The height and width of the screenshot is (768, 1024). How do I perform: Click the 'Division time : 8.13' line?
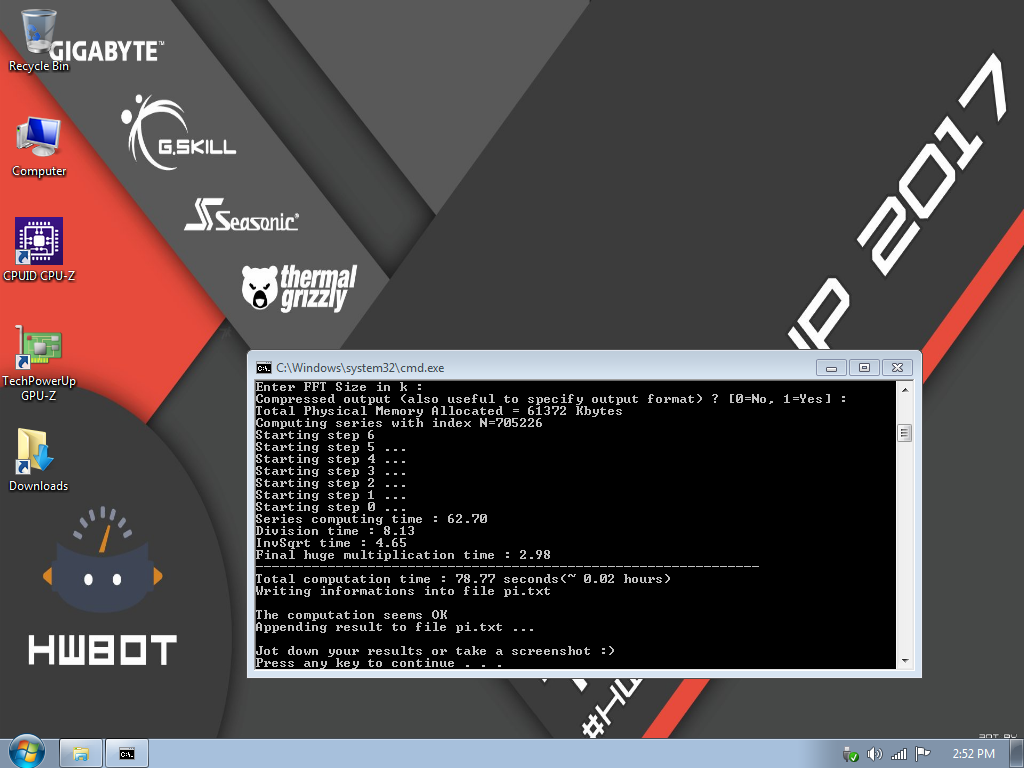335,531
